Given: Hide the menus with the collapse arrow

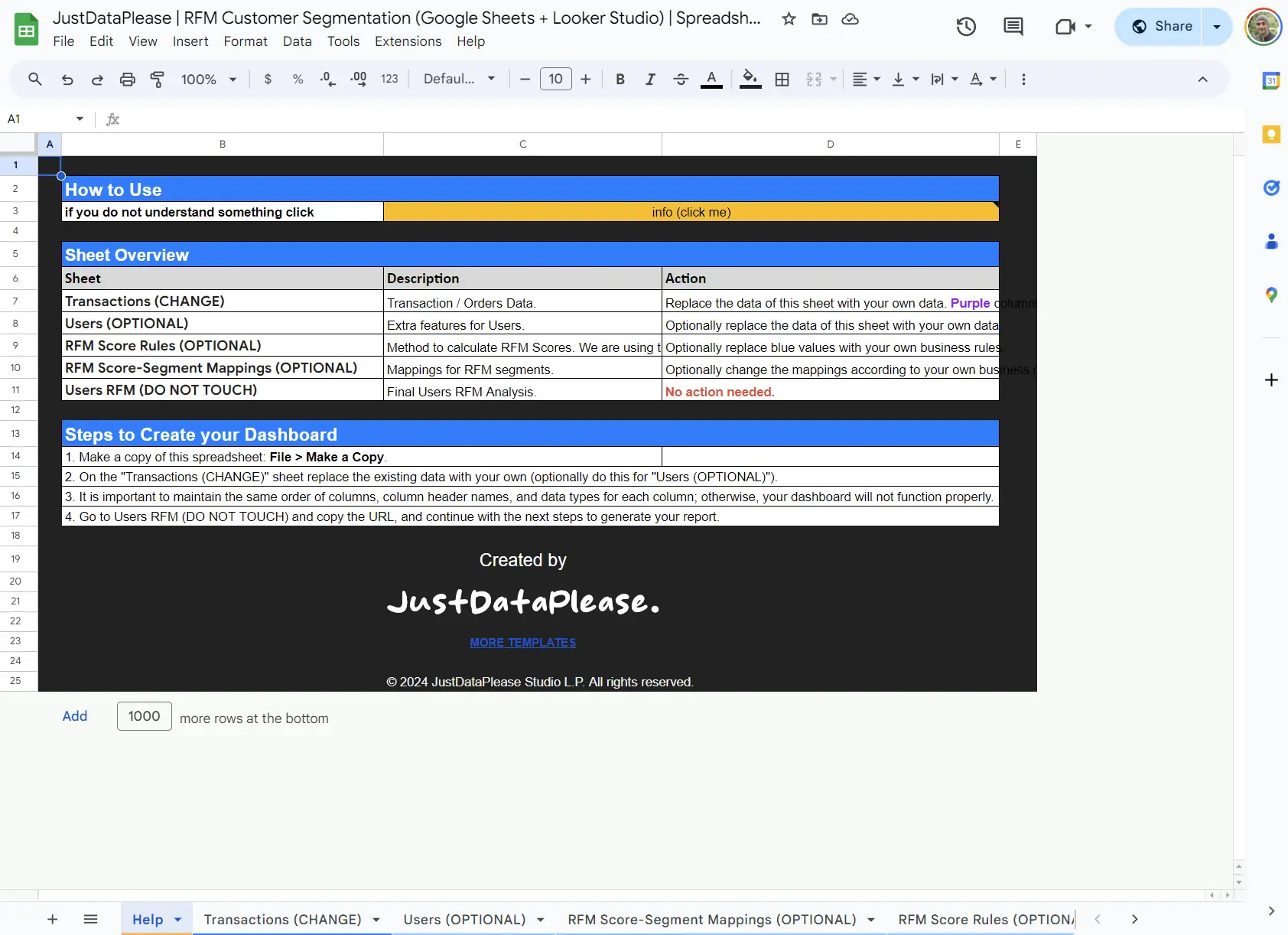Looking at the screenshot, I should [1202, 79].
